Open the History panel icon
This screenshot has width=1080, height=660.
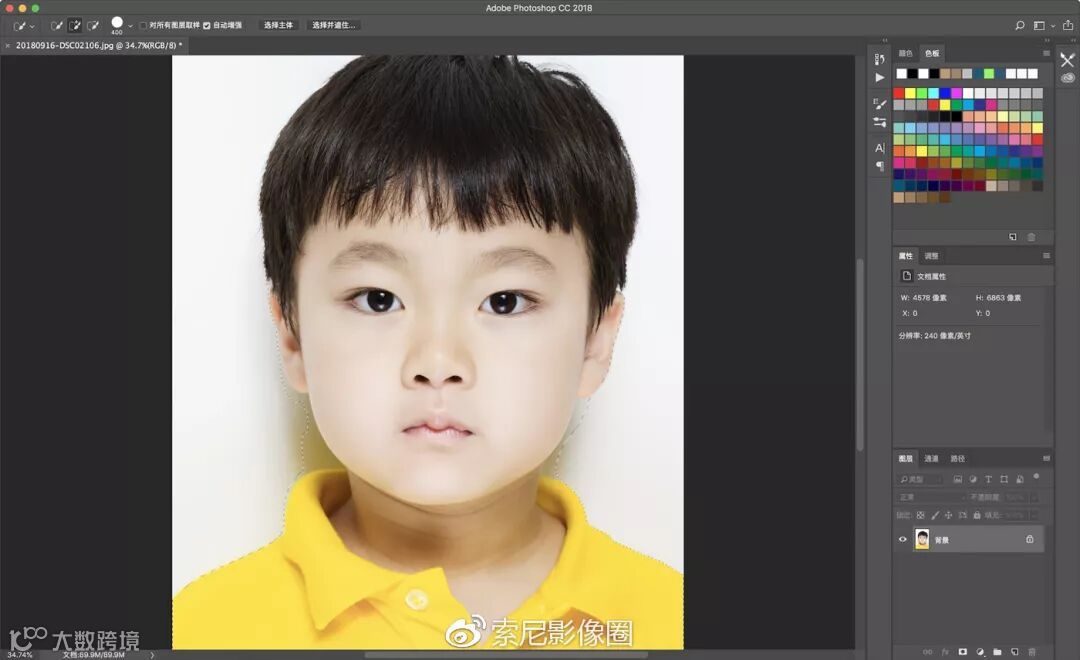(880, 59)
